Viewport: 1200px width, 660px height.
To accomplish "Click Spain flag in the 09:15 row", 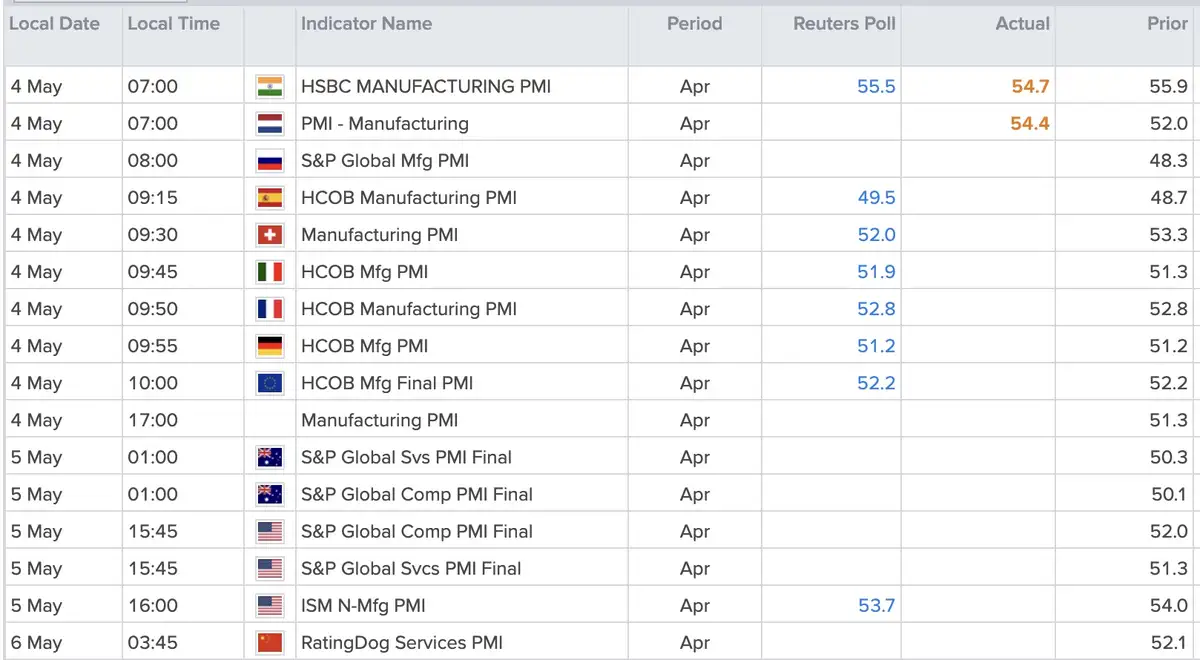I will (x=270, y=198).
